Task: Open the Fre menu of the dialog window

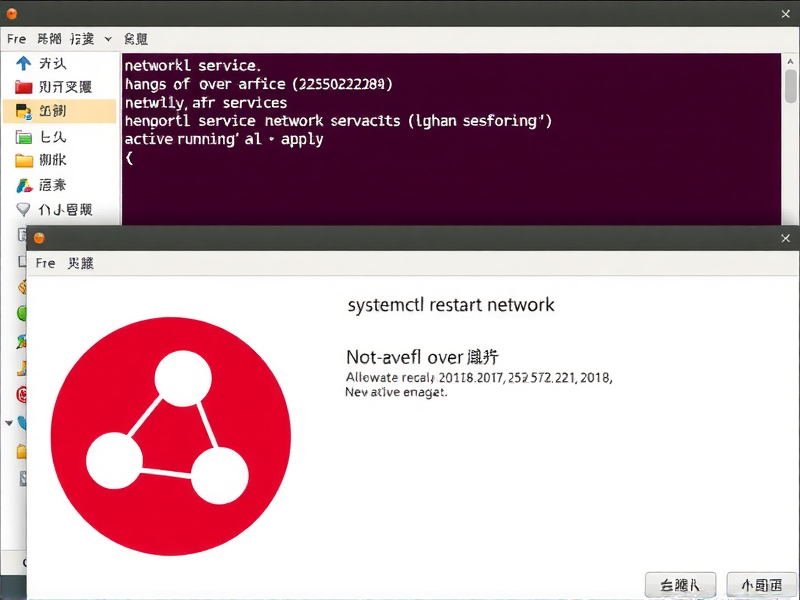Action: pos(45,263)
